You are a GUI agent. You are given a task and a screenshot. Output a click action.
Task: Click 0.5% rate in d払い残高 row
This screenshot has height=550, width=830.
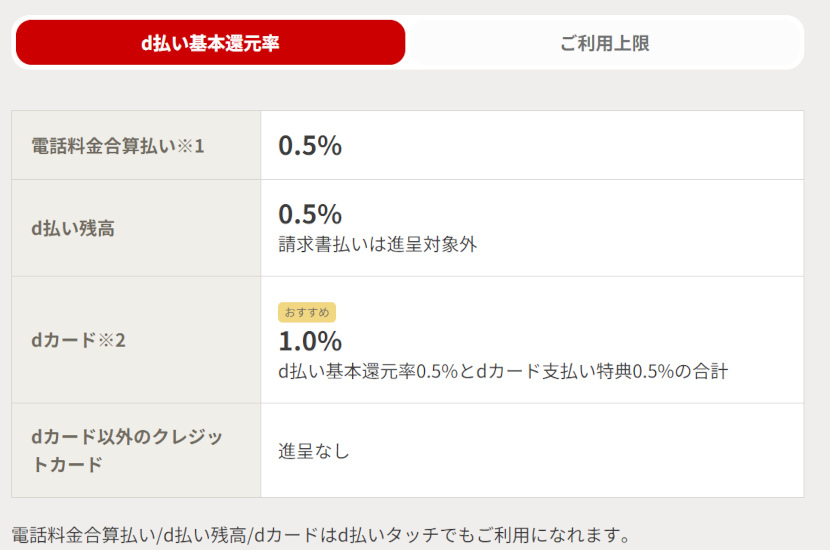tap(310, 214)
